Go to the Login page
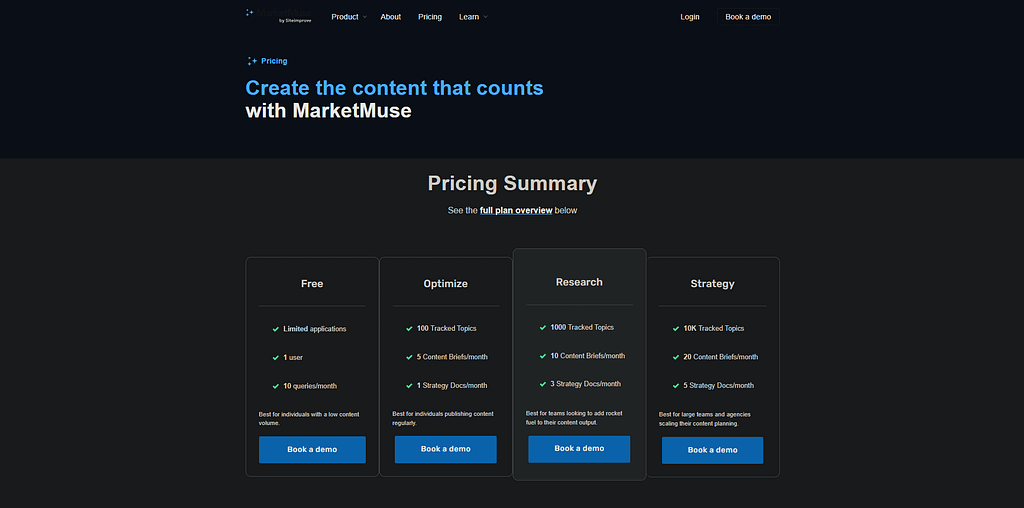This screenshot has height=508, width=1024. point(690,17)
